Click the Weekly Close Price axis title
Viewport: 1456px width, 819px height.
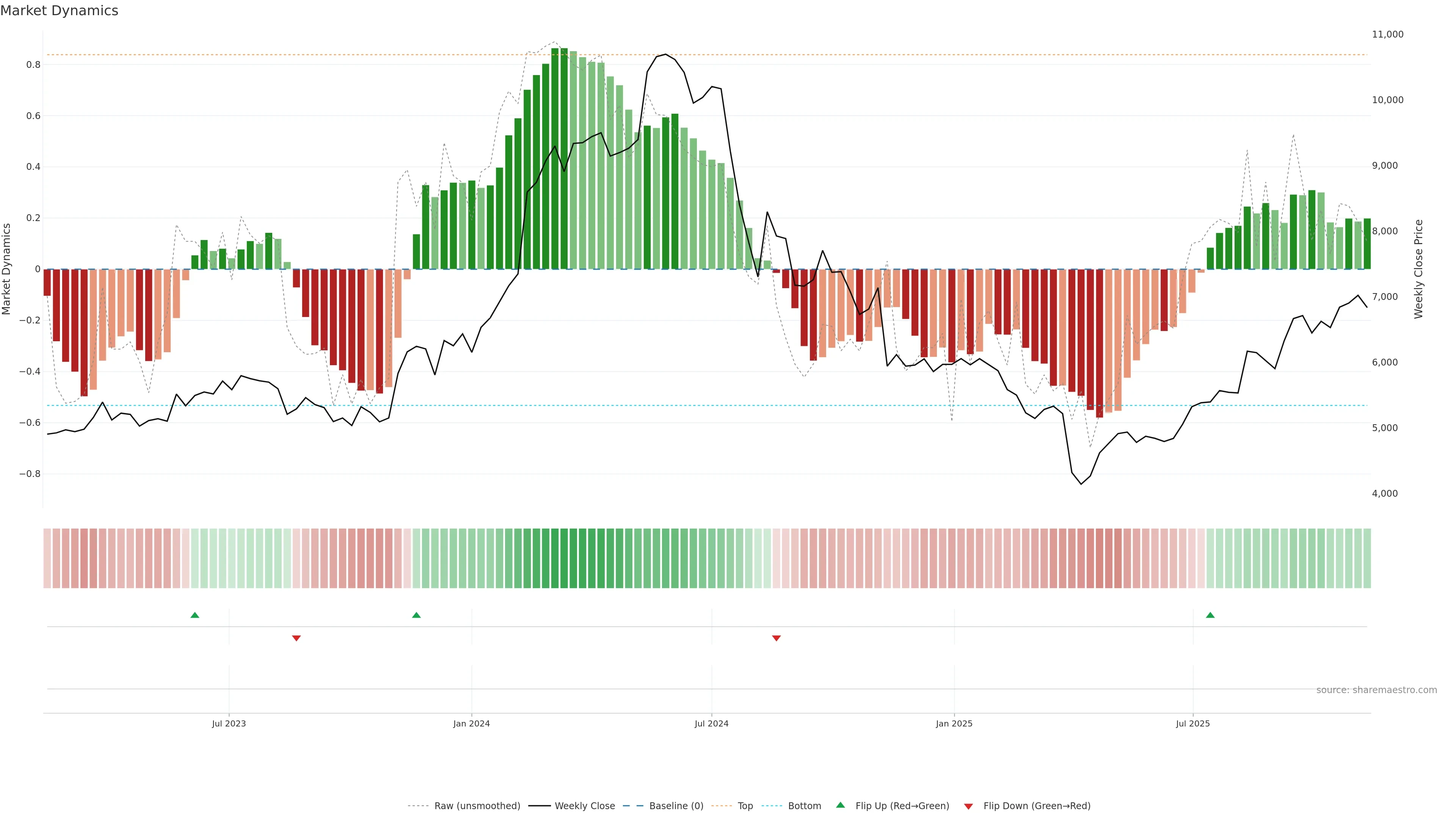pos(1418,269)
